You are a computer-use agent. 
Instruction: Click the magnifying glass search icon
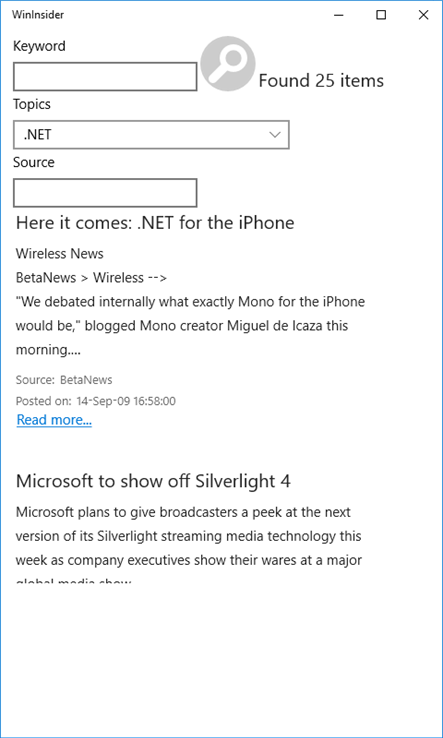tap(228, 64)
